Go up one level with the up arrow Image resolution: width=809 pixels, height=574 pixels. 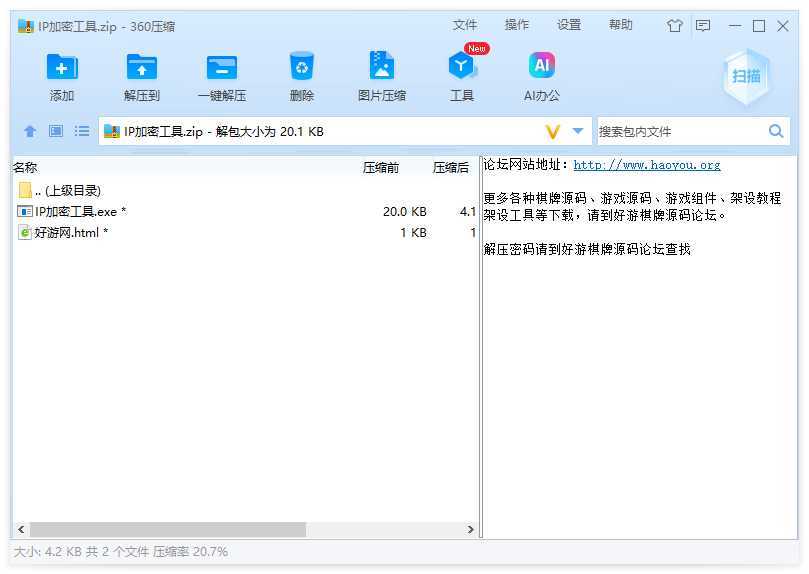pyautogui.click(x=30, y=131)
